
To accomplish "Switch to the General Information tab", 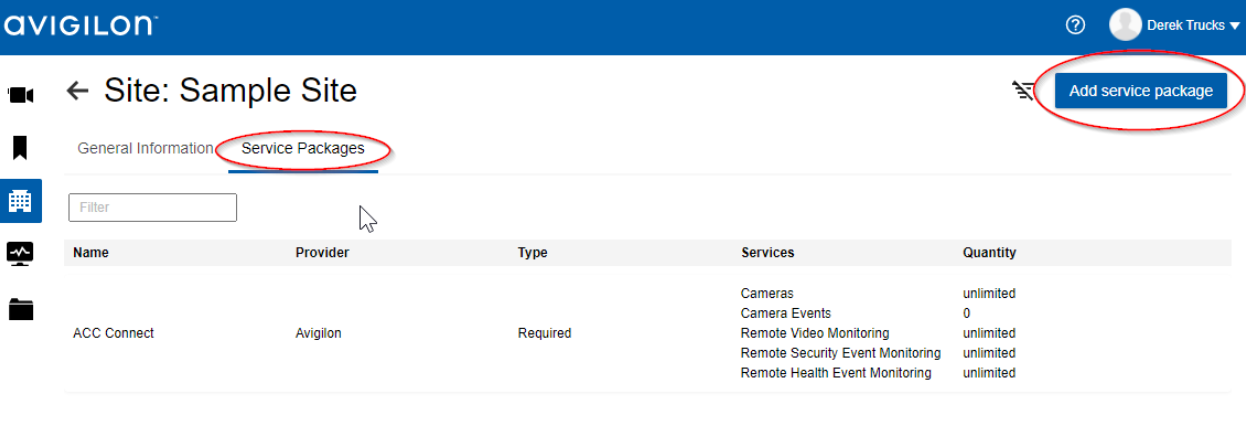I will [x=145, y=148].
